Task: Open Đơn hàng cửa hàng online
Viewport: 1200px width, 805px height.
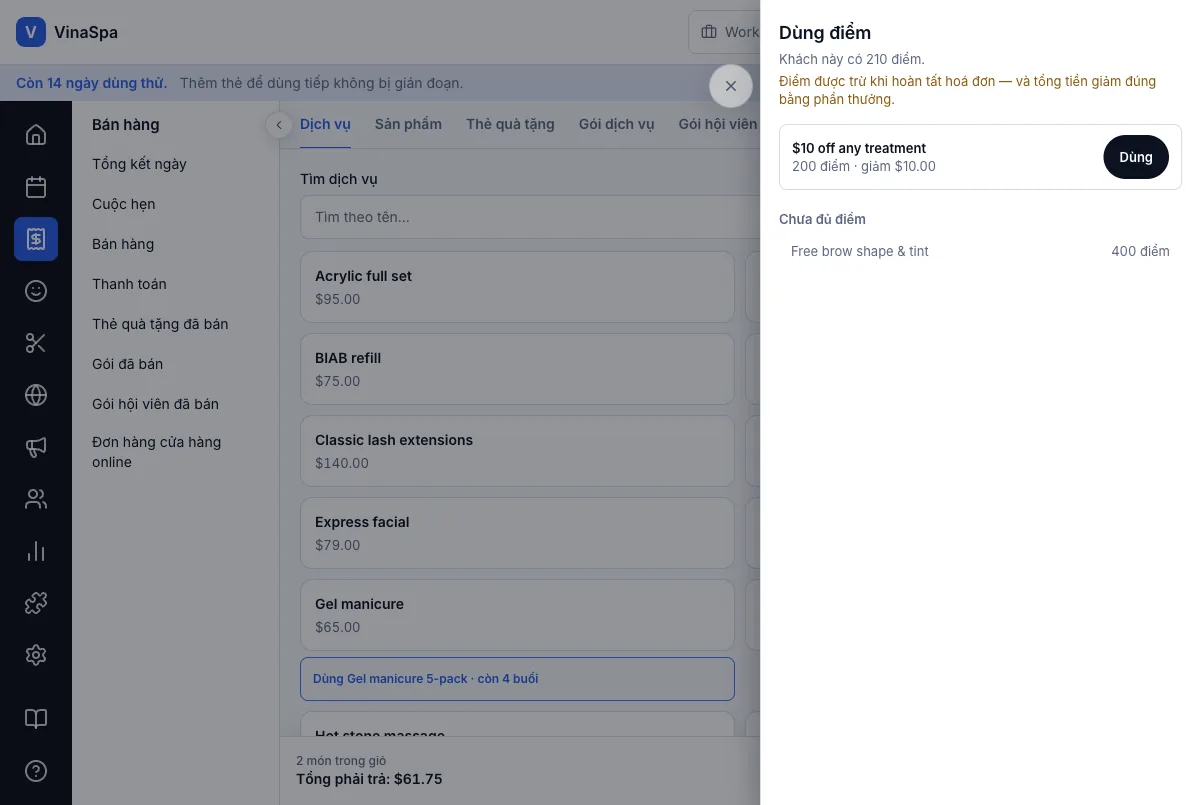Action: (157, 452)
